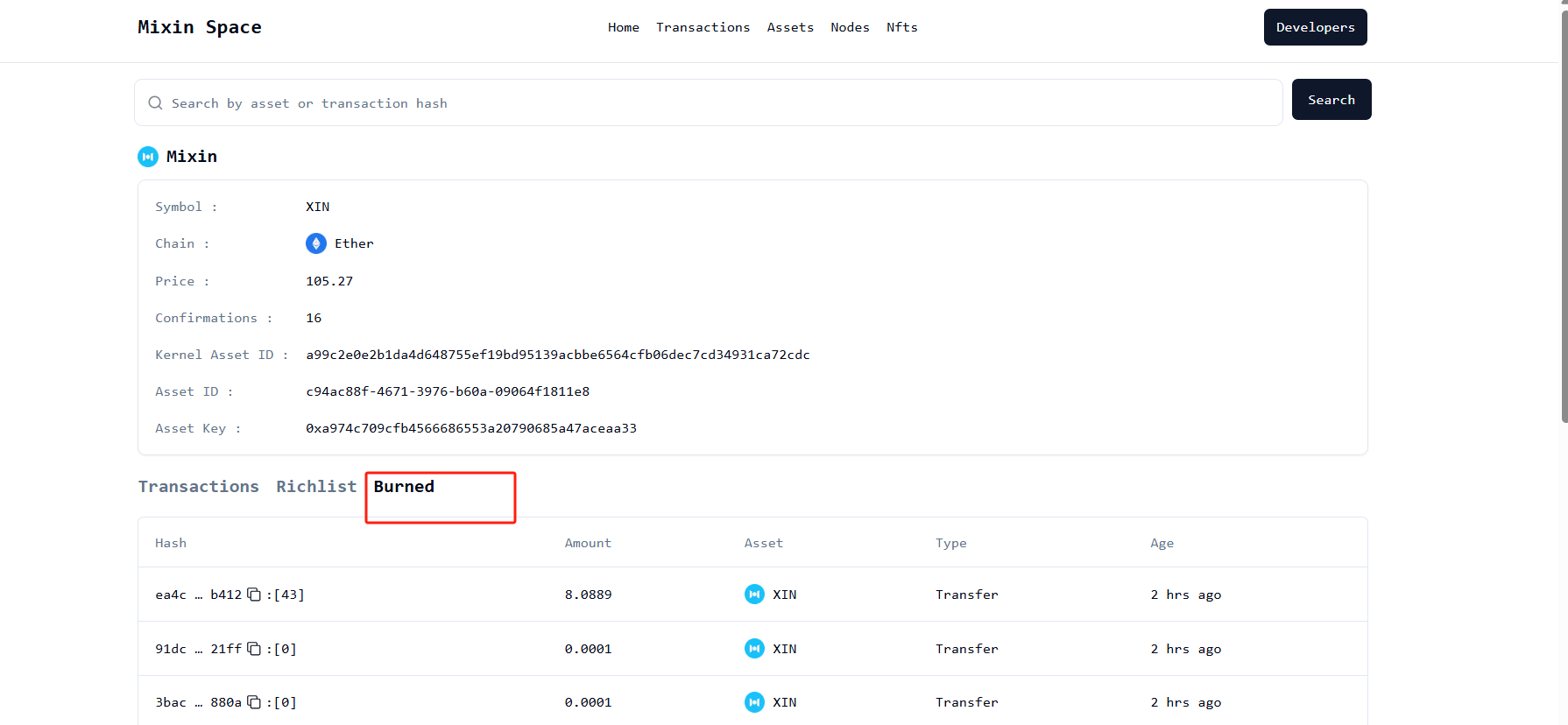Open the Home menu item
Viewport: 1568px width, 725px height.
click(x=624, y=27)
